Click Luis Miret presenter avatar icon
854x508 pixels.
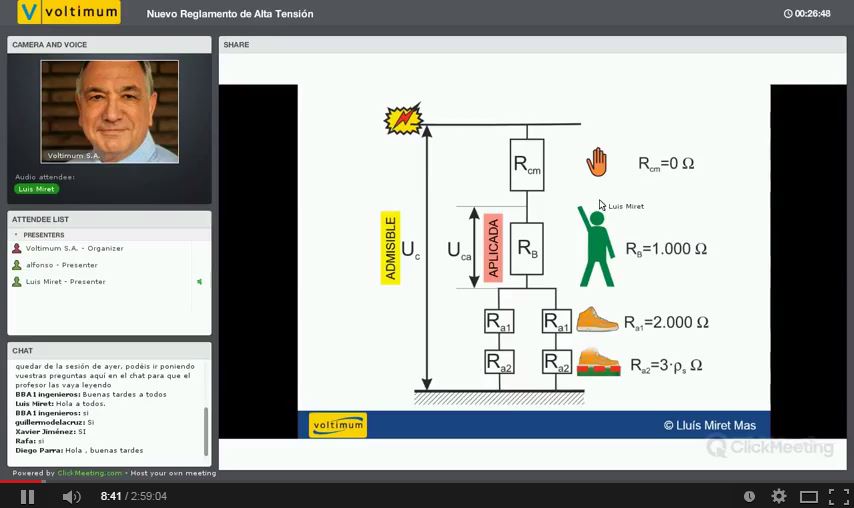17,282
